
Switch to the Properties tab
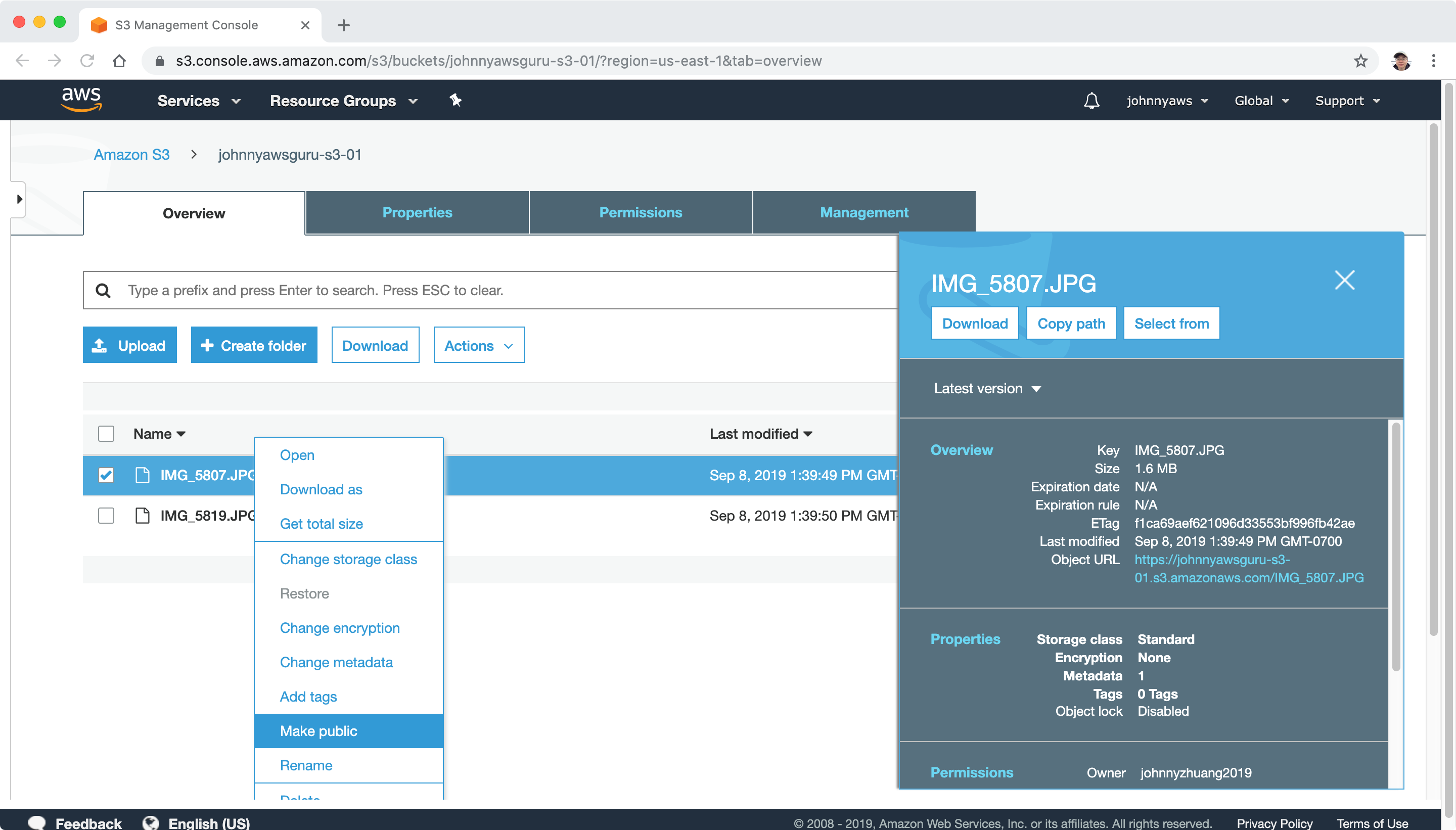[x=417, y=213]
